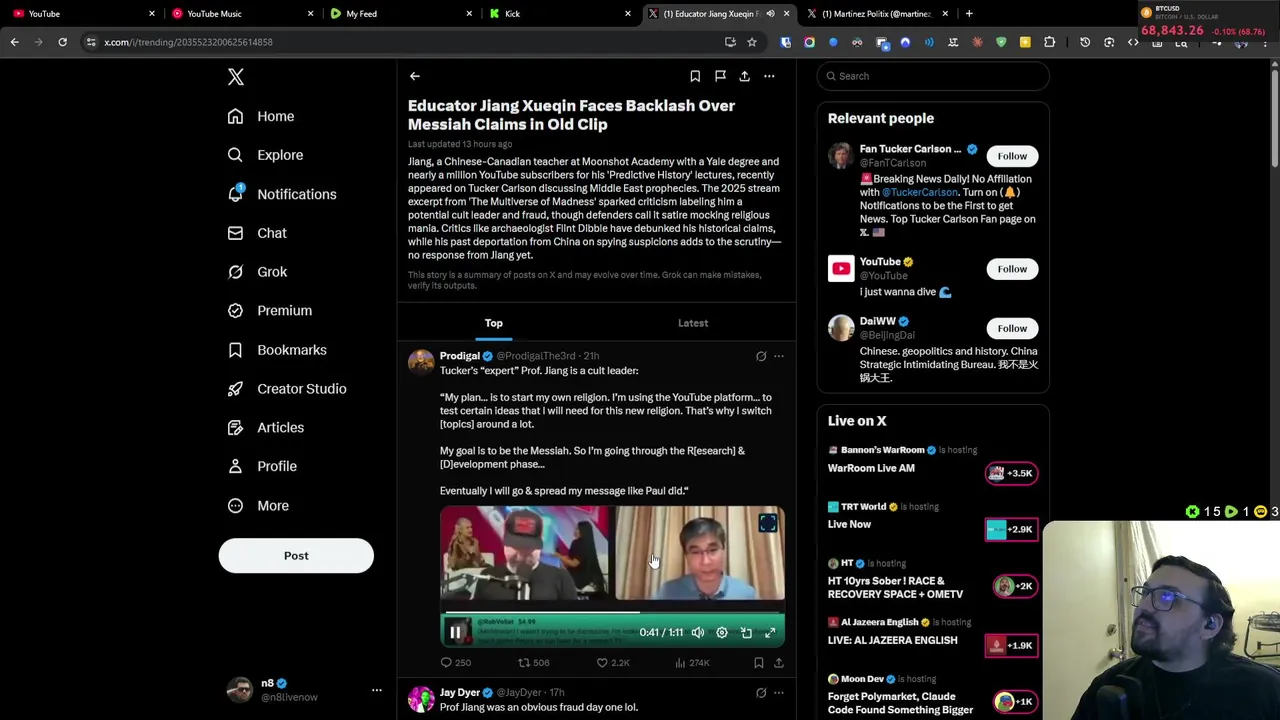
Task: Pause the playing video
Action: pos(455,632)
